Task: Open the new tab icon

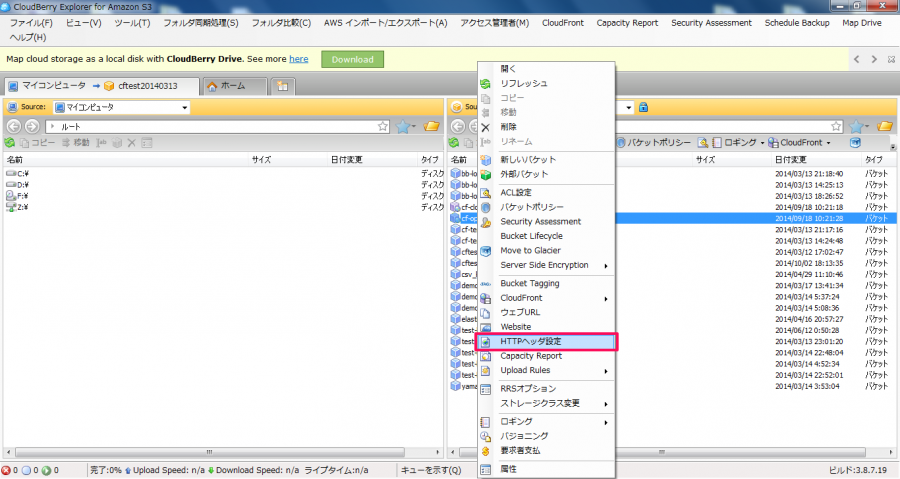Action: 282,86
